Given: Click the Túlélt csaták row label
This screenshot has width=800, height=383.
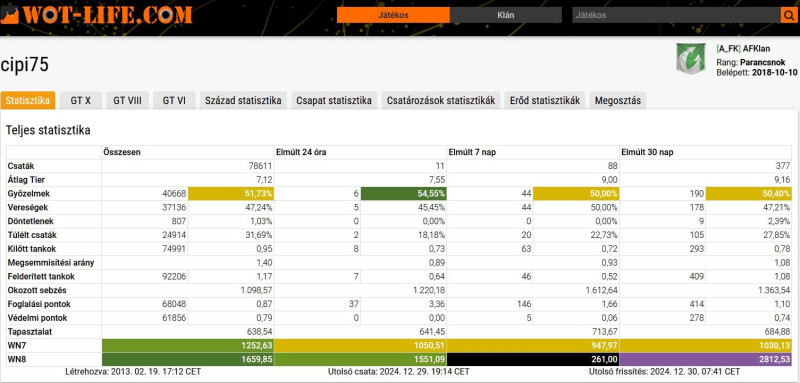Looking at the screenshot, I should [x=32, y=235].
